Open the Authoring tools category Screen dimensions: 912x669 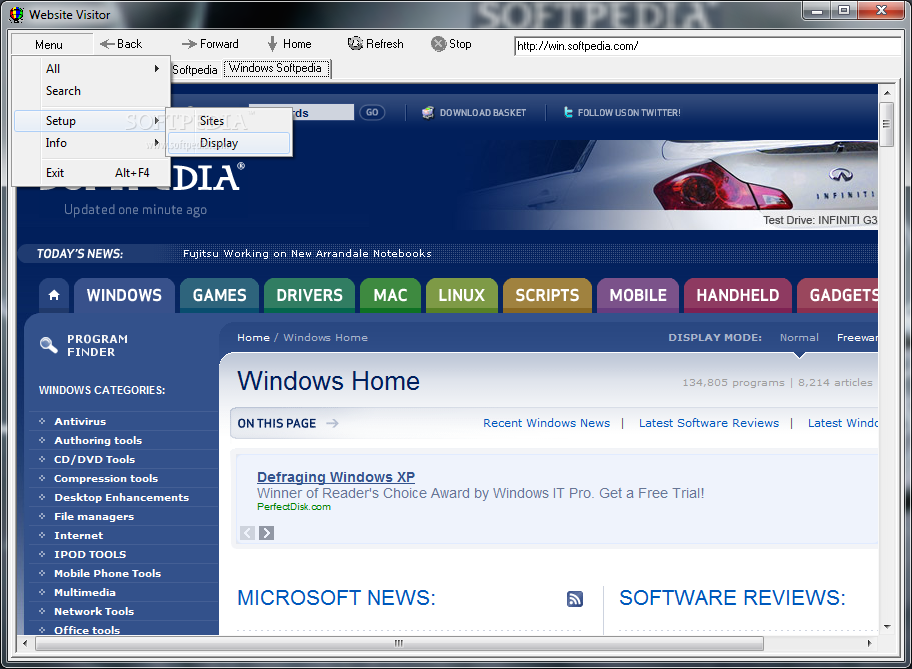98,440
